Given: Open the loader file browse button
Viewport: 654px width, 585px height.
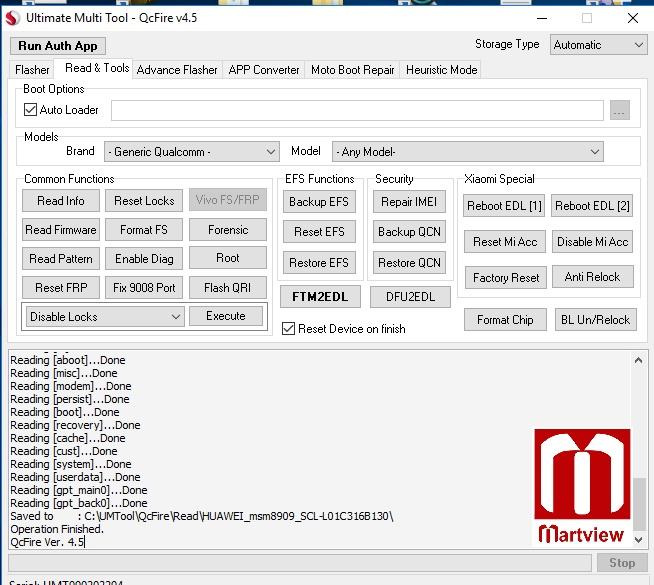Looking at the screenshot, I should click(x=619, y=110).
